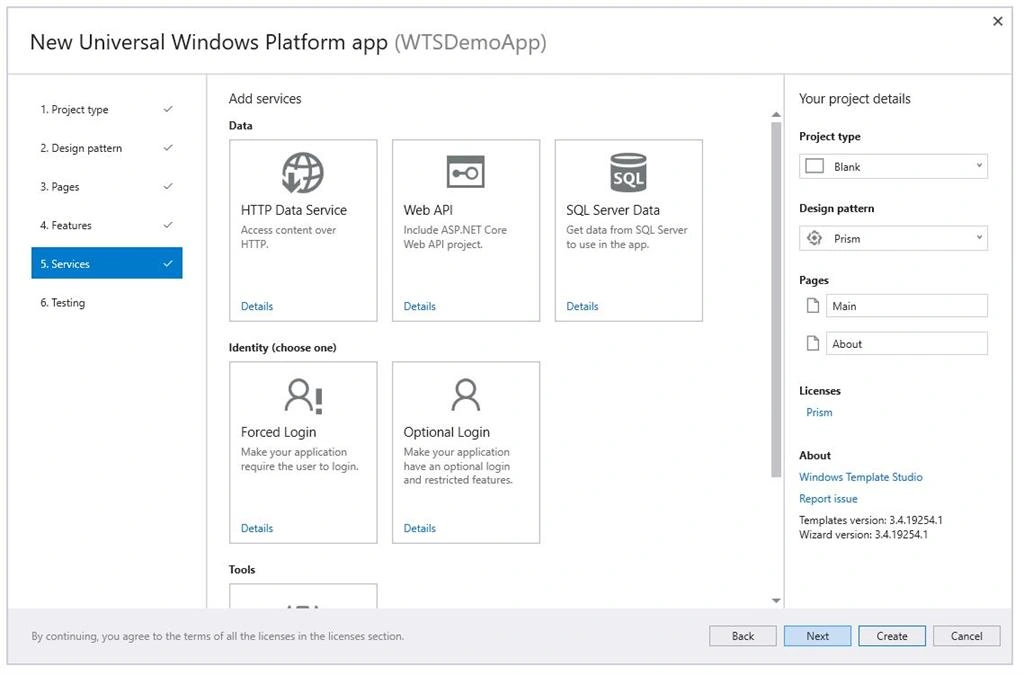This screenshot has width=1024, height=675.
Task: Open Details for Optional Login
Action: click(x=419, y=528)
